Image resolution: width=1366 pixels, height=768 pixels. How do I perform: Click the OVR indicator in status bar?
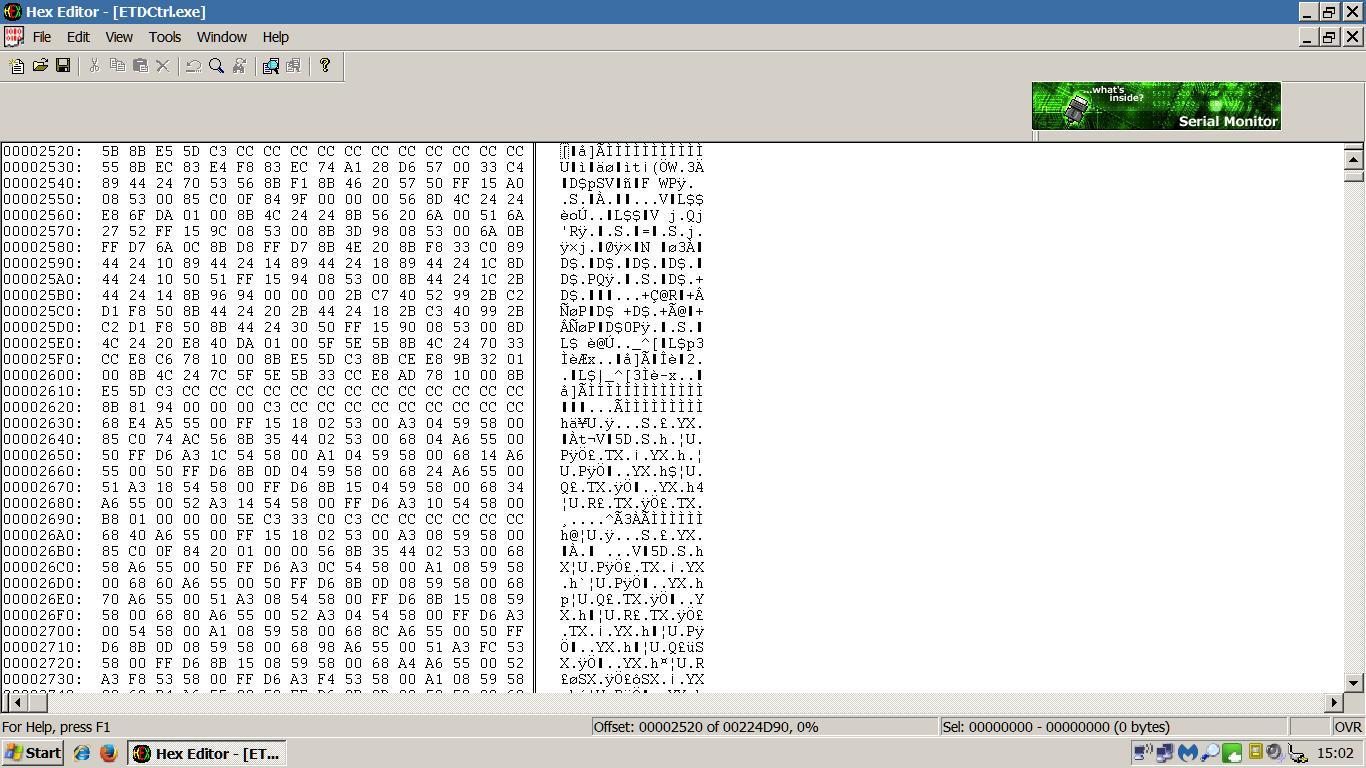1348,727
